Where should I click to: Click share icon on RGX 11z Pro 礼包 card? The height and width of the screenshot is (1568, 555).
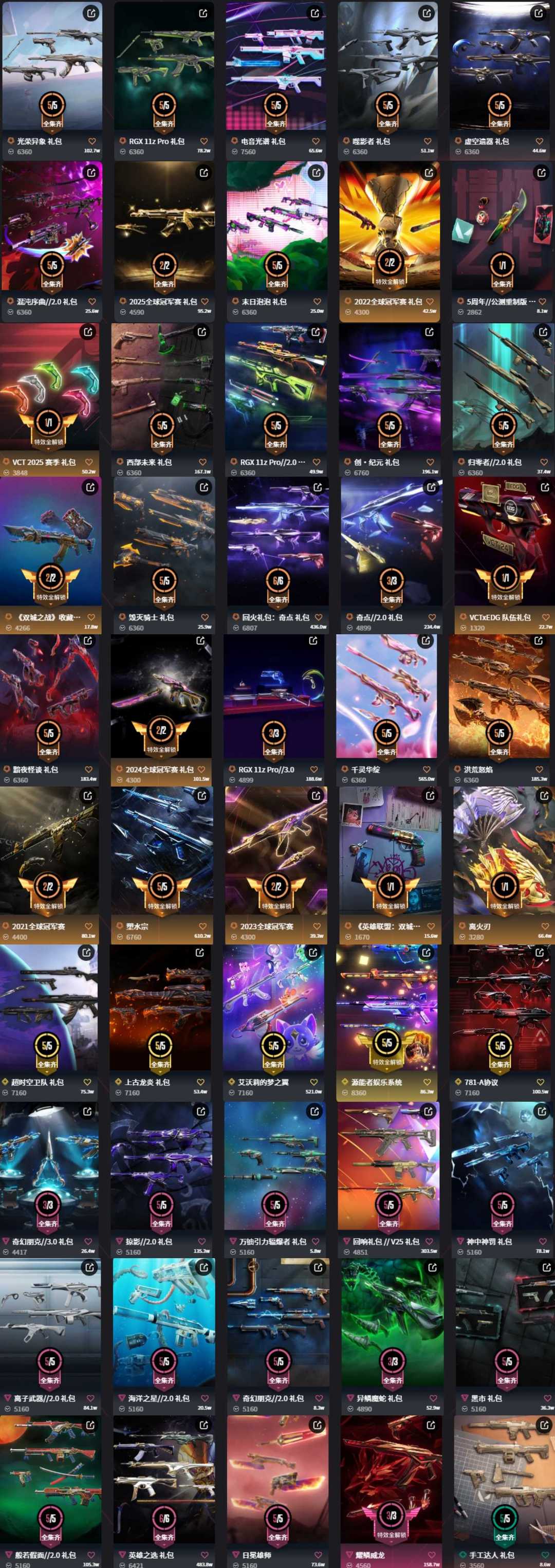click(203, 13)
